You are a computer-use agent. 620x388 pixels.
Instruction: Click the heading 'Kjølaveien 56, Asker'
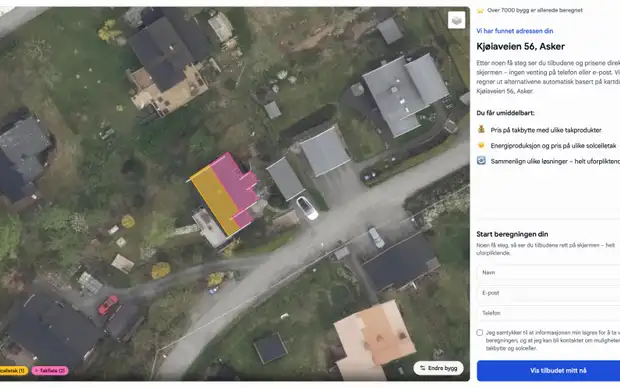pyautogui.click(x=520, y=47)
